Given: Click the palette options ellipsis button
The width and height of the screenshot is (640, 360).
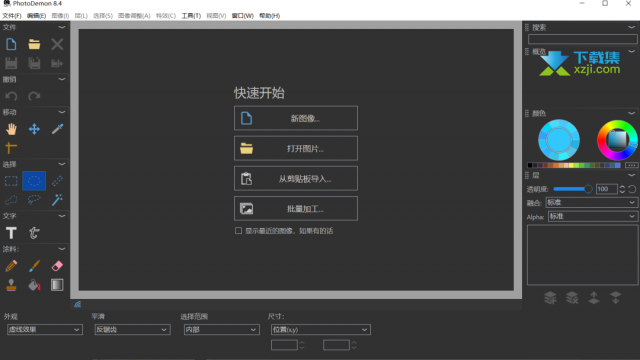Looking at the screenshot, I should 631,165.
